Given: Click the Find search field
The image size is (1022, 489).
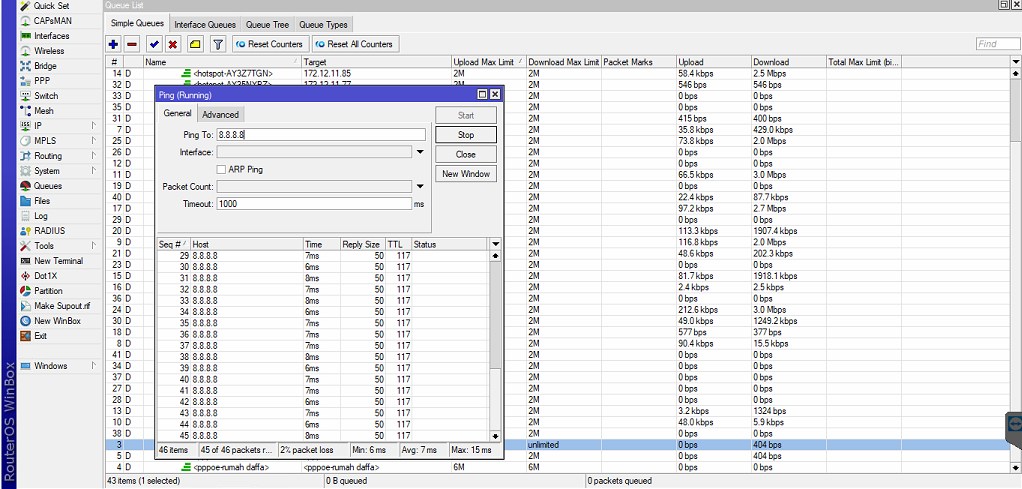Looking at the screenshot, I should [997, 44].
